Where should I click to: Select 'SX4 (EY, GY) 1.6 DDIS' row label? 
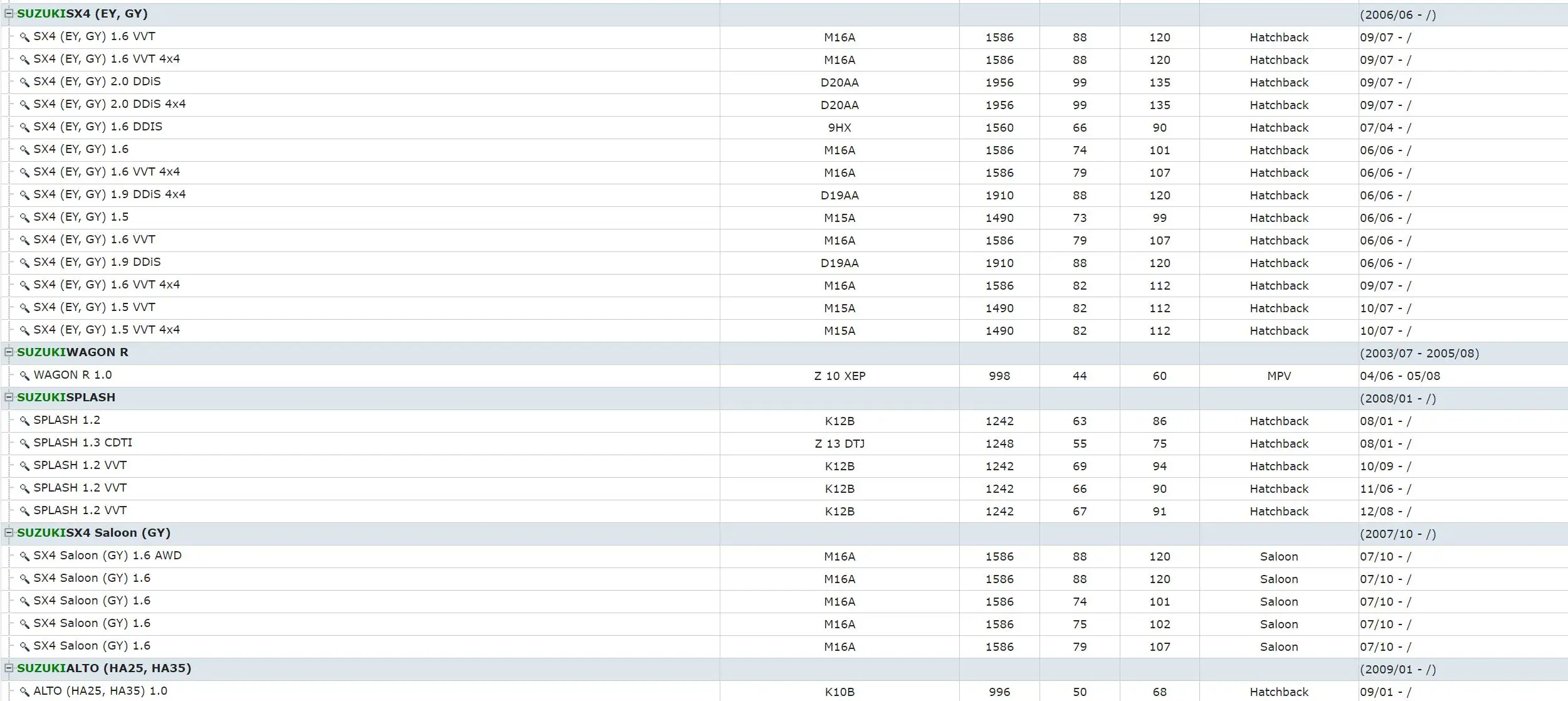pos(98,127)
